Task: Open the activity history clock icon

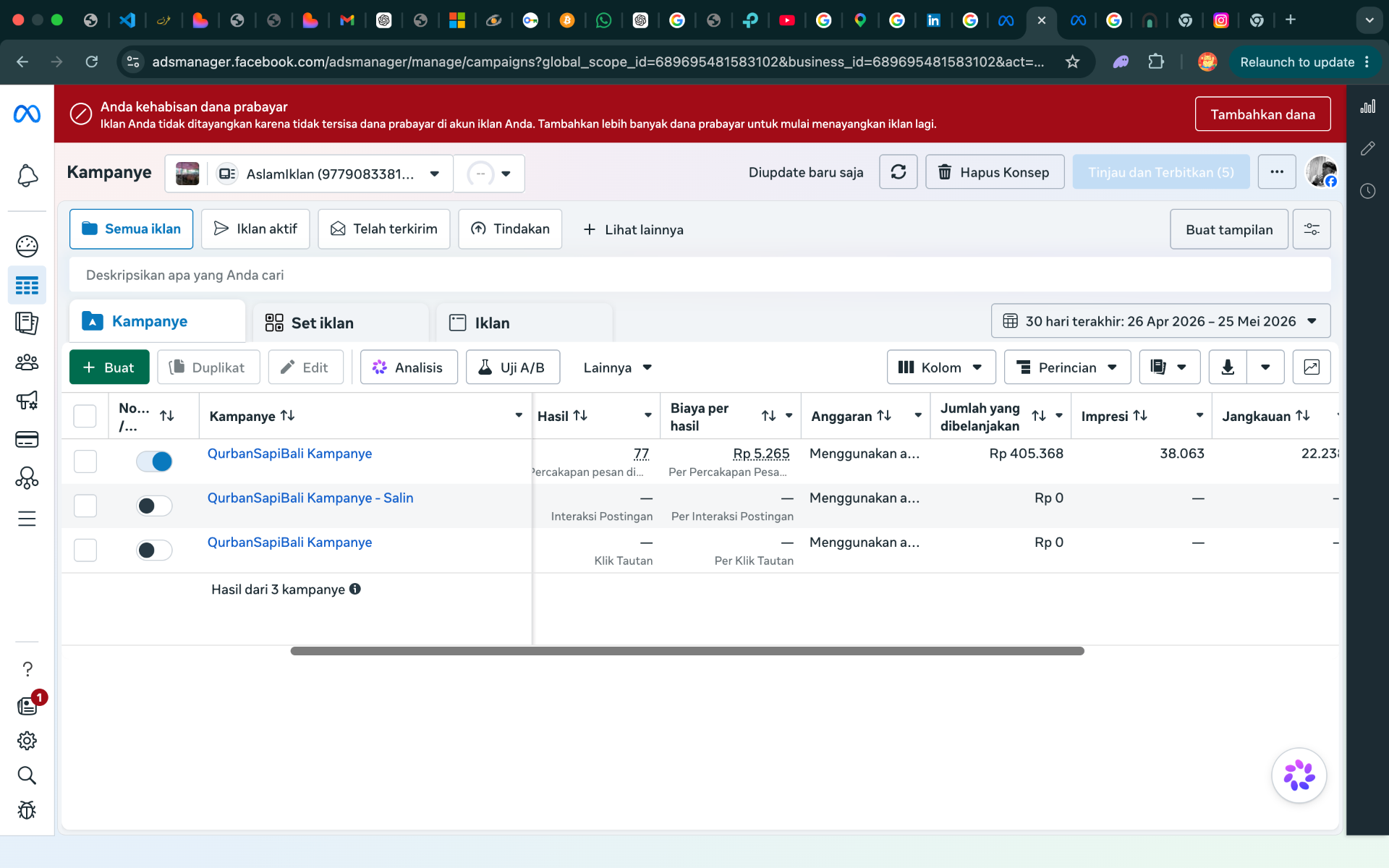Action: point(1367,191)
